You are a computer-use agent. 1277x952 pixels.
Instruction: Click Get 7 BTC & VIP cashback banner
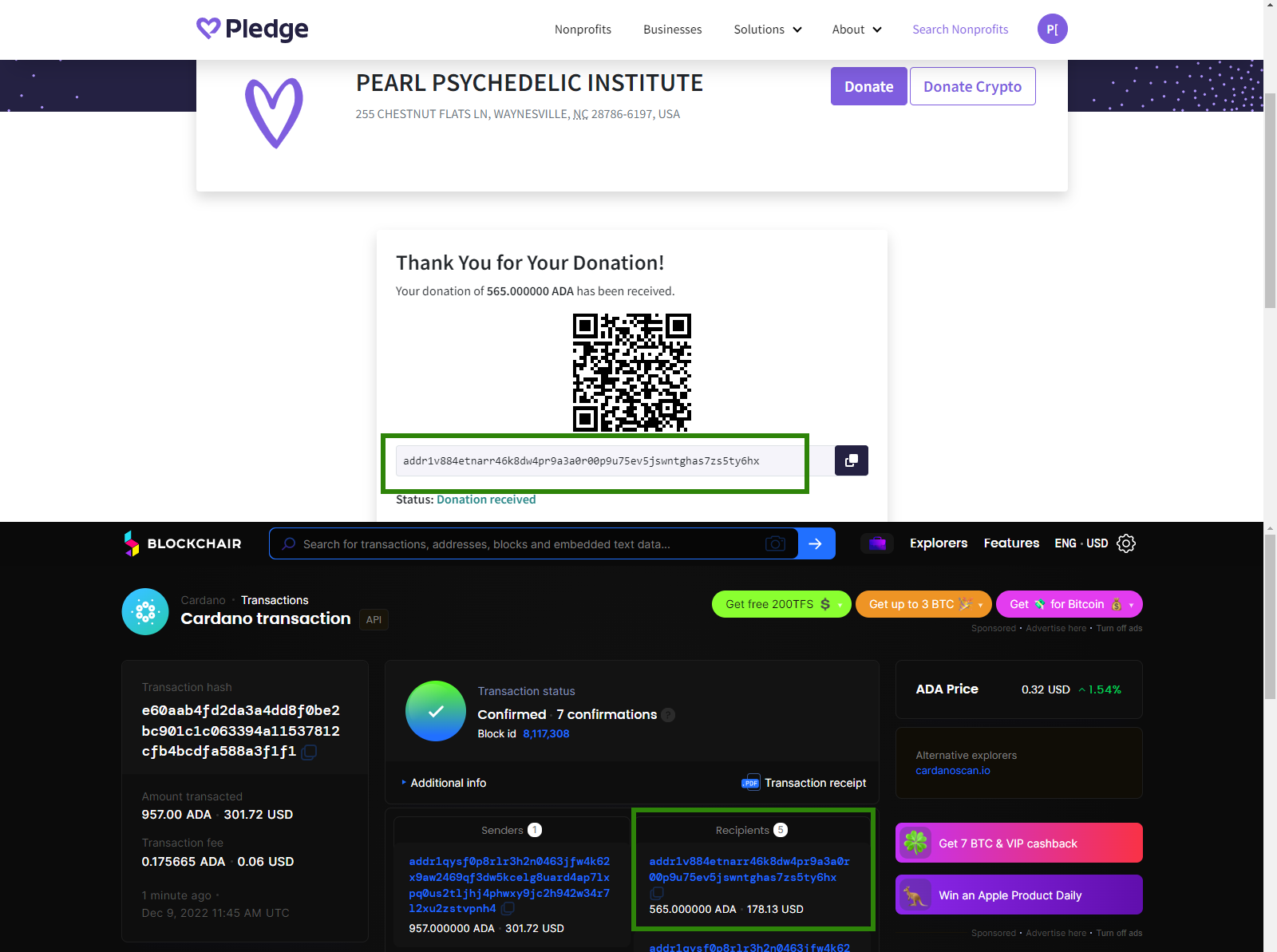pos(1018,843)
